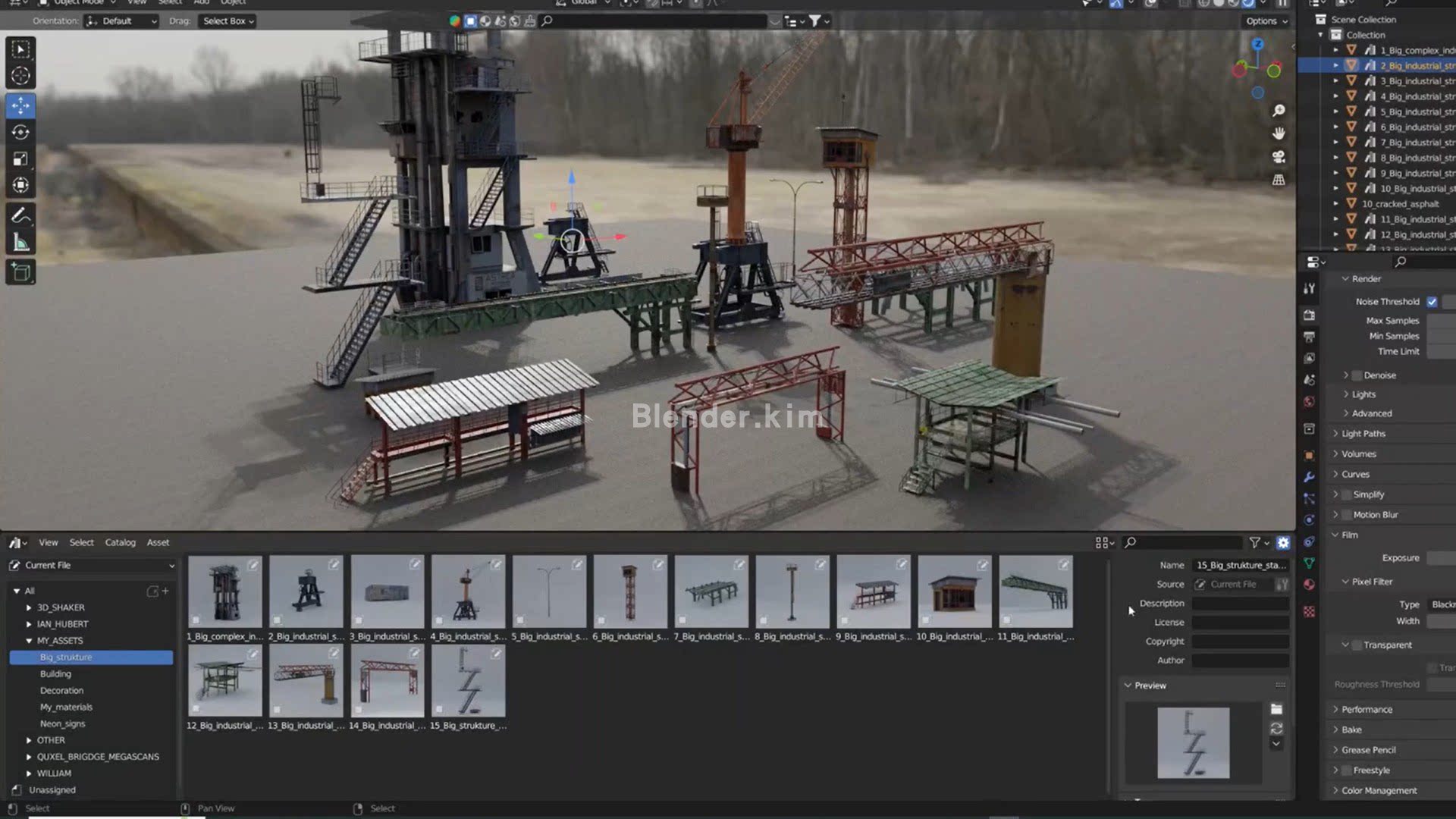
Task: Enable the Motion Blur checkbox
Action: tap(1347, 515)
